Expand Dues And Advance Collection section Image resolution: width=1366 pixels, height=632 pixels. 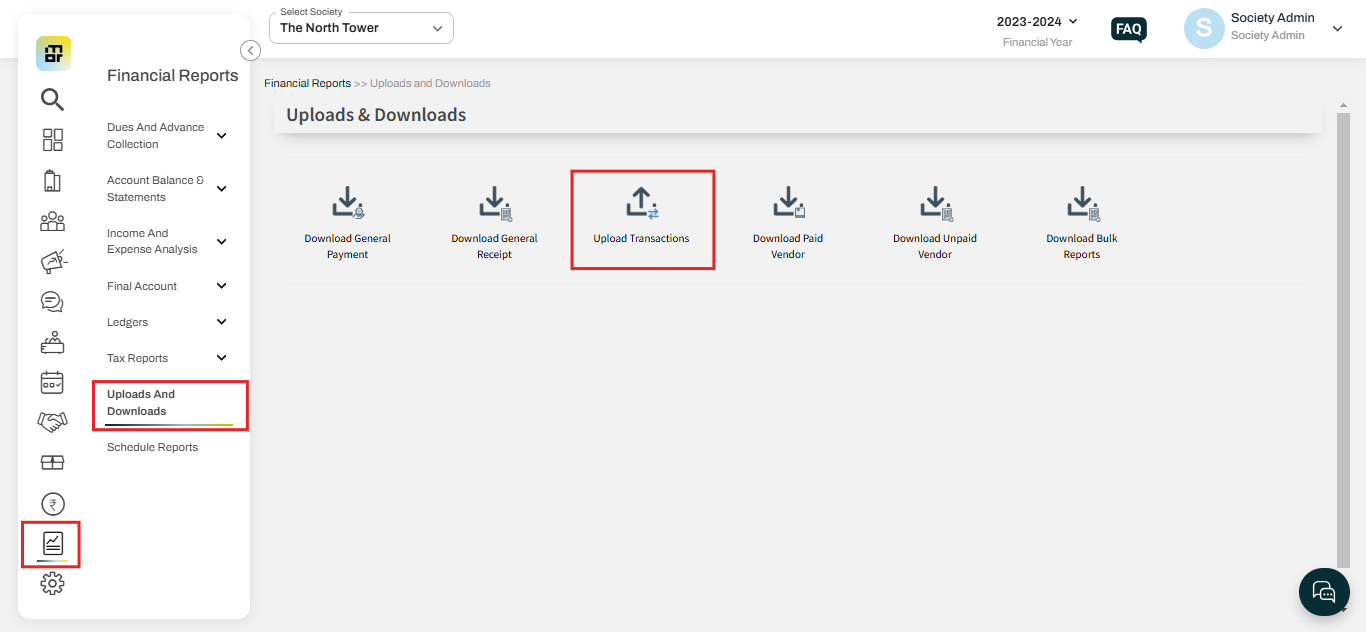[x=221, y=136]
